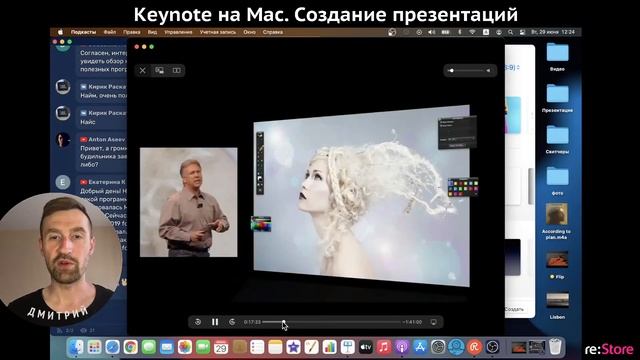The image size is (640, 360).
Task: Open the Фото folder on the desktop
Action: pos(557,180)
